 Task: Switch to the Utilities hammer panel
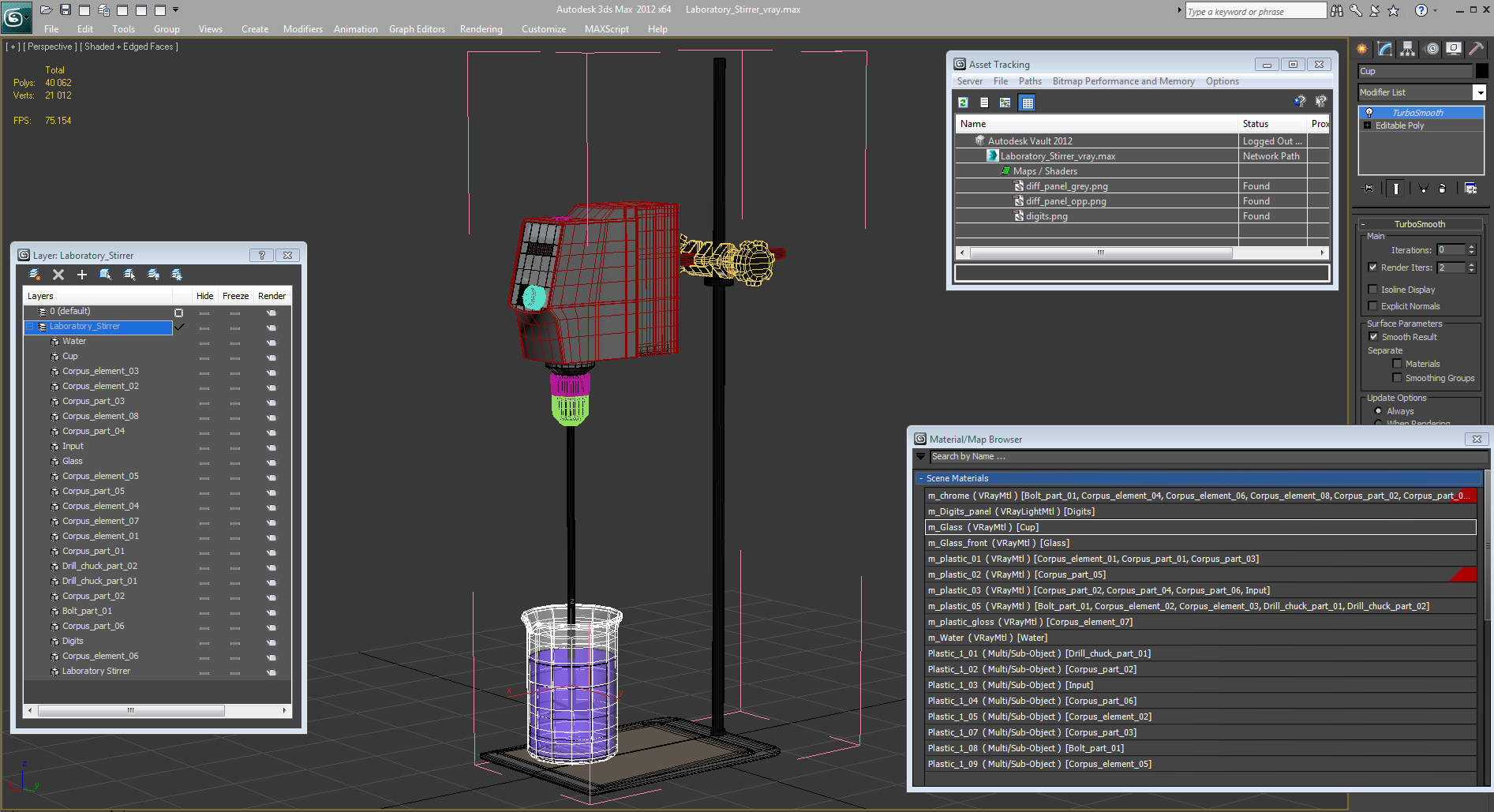1476,49
